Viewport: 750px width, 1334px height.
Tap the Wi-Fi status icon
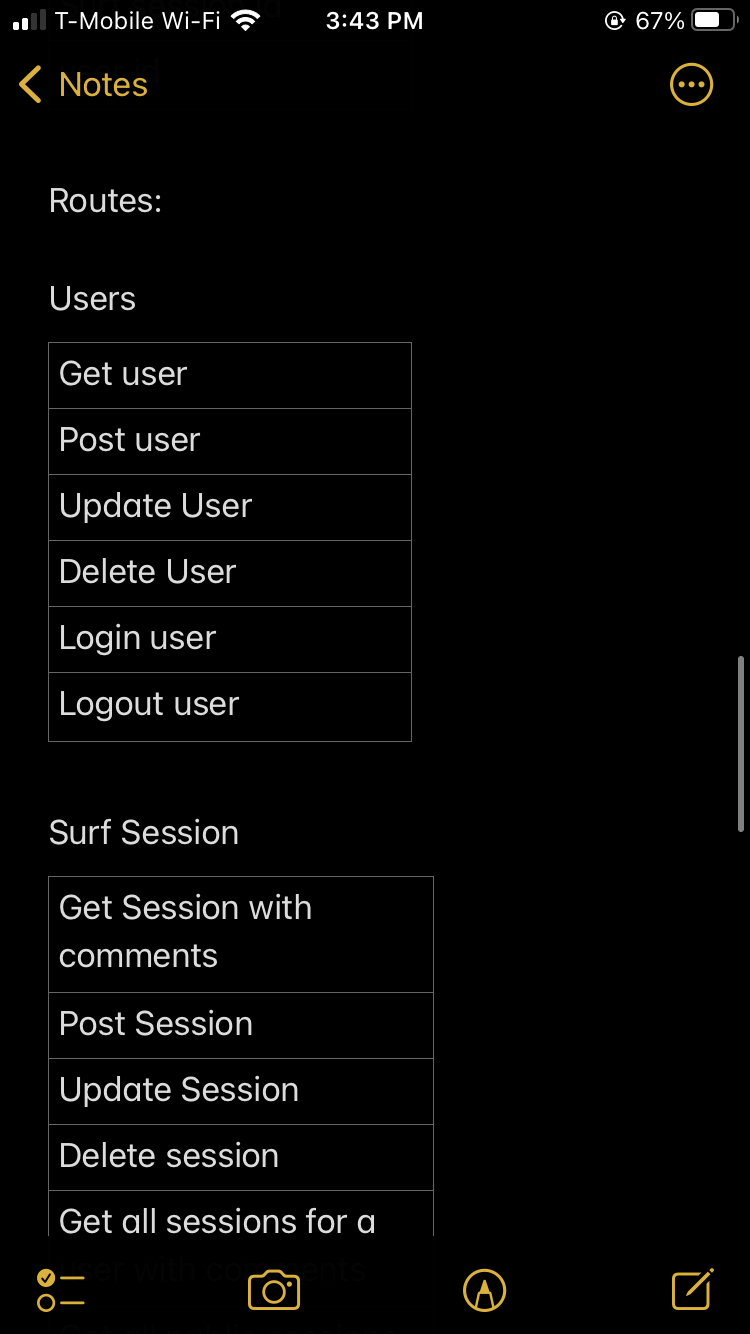[245, 20]
